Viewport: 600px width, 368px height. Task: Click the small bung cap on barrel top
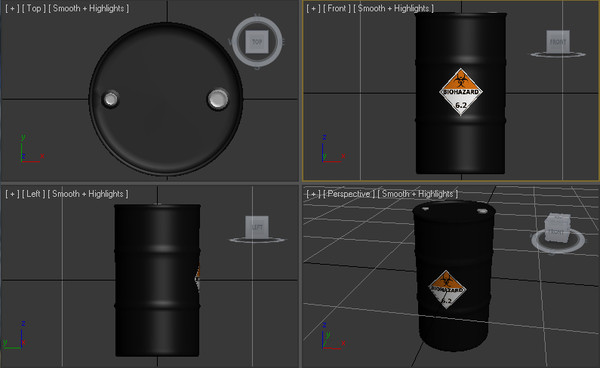tap(111, 99)
